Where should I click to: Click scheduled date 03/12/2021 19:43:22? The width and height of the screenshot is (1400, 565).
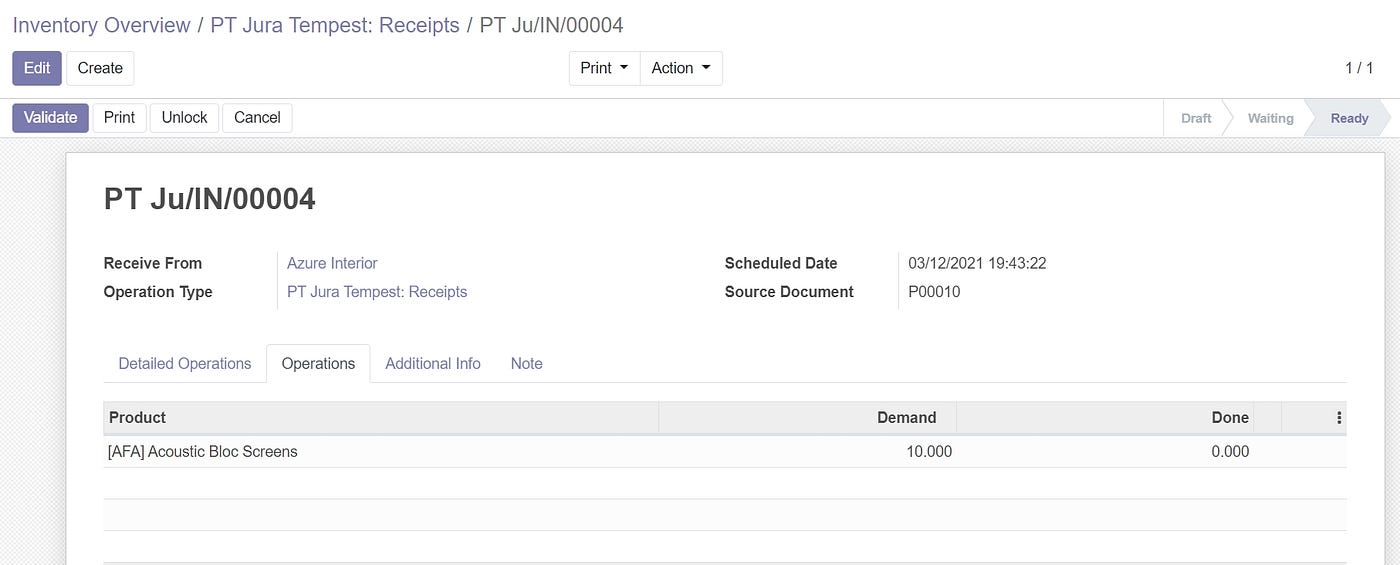coord(977,263)
